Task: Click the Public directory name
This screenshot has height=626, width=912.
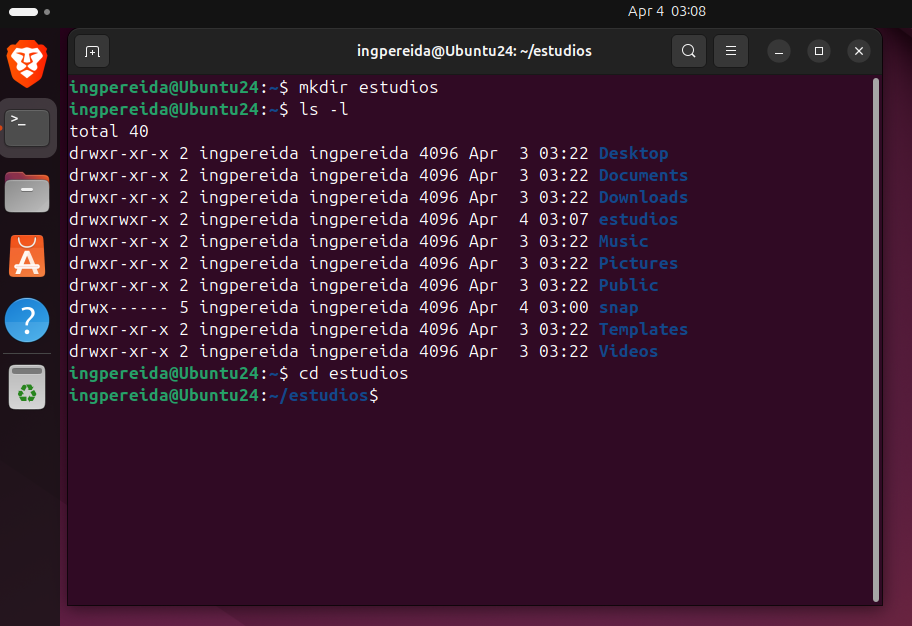Action: [x=628, y=285]
